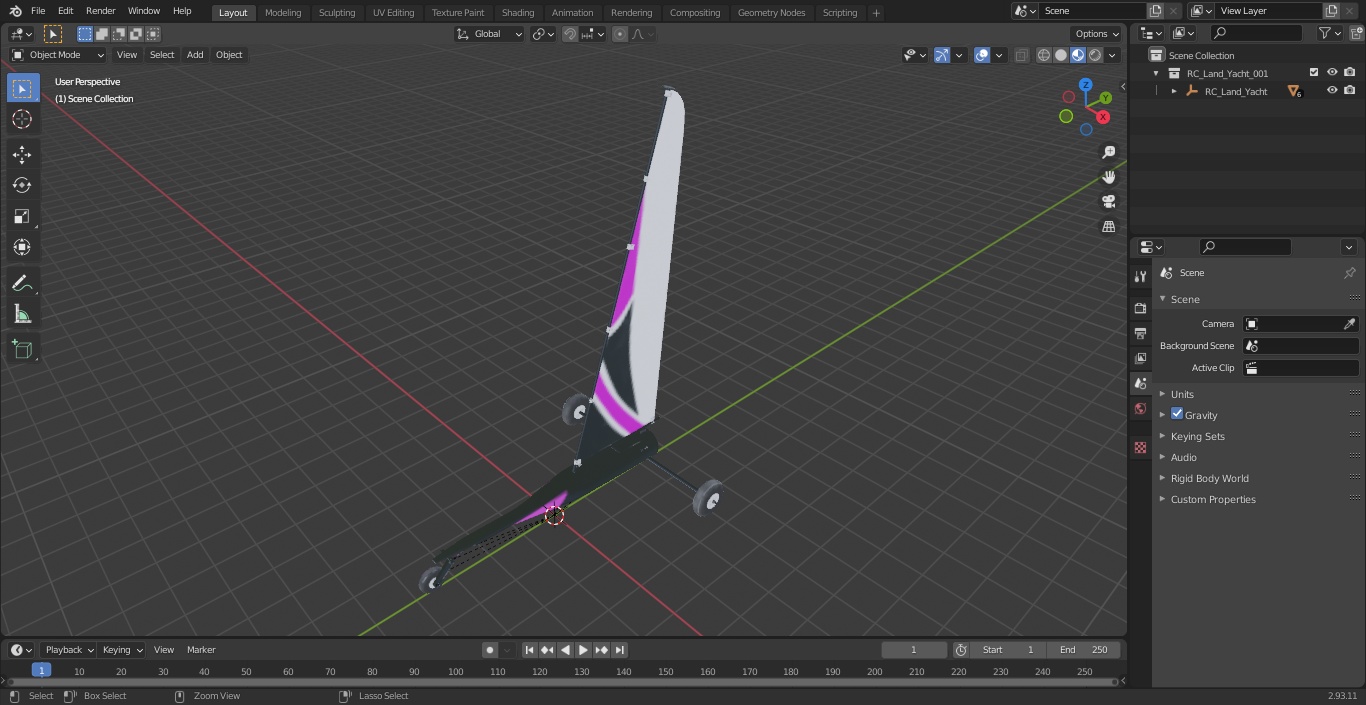Jump to the timeline end frame
The height and width of the screenshot is (705, 1366).
tap(620, 650)
